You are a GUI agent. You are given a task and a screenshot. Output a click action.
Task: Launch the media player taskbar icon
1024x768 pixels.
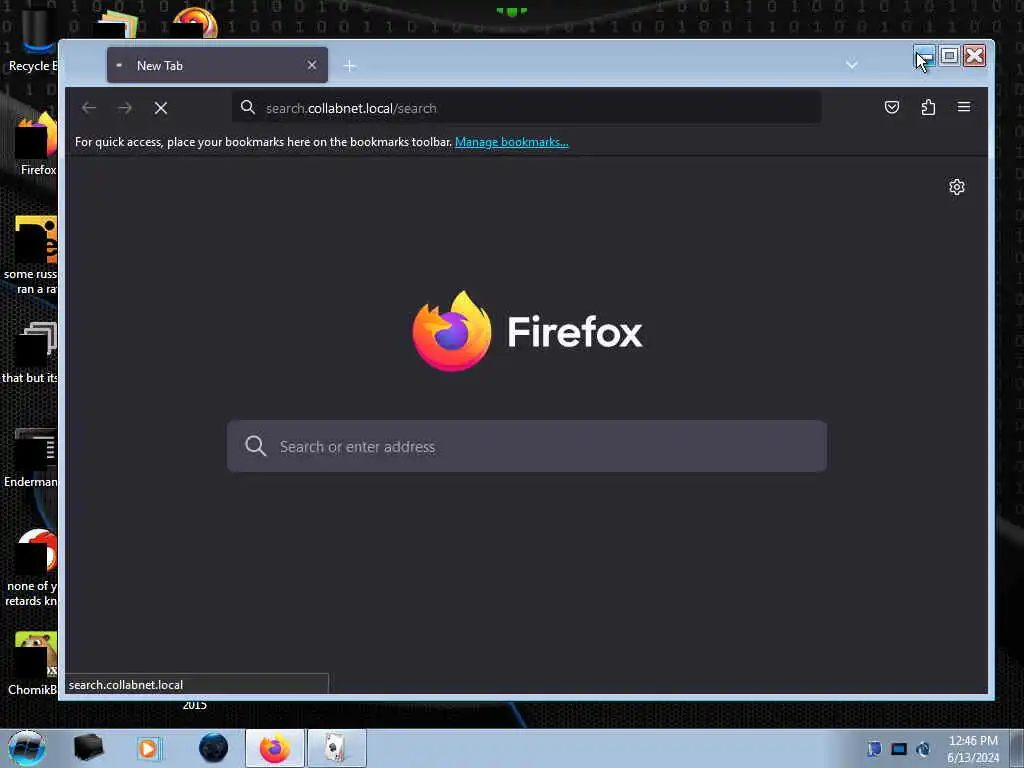pos(148,748)
